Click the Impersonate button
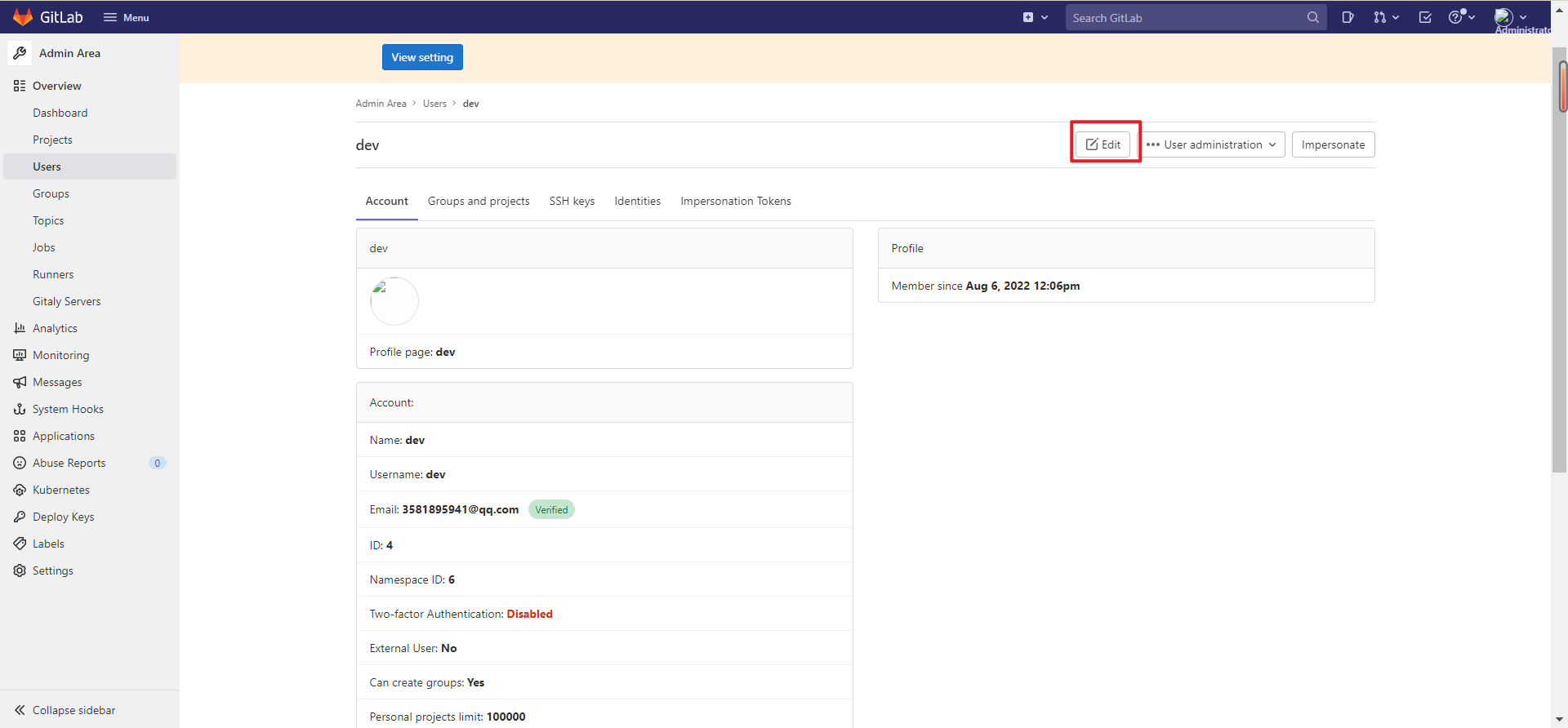The image size is (1568, 728). click(1333, 144)
